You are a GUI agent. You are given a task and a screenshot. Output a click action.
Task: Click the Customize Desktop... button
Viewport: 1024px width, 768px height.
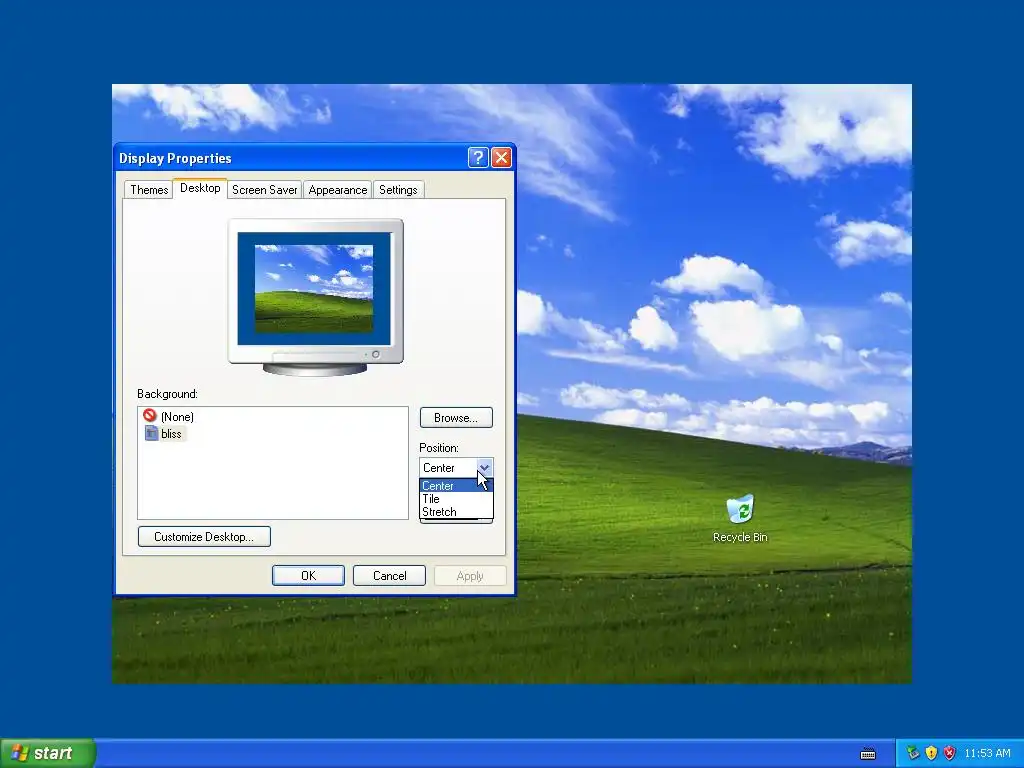(204, 537)
